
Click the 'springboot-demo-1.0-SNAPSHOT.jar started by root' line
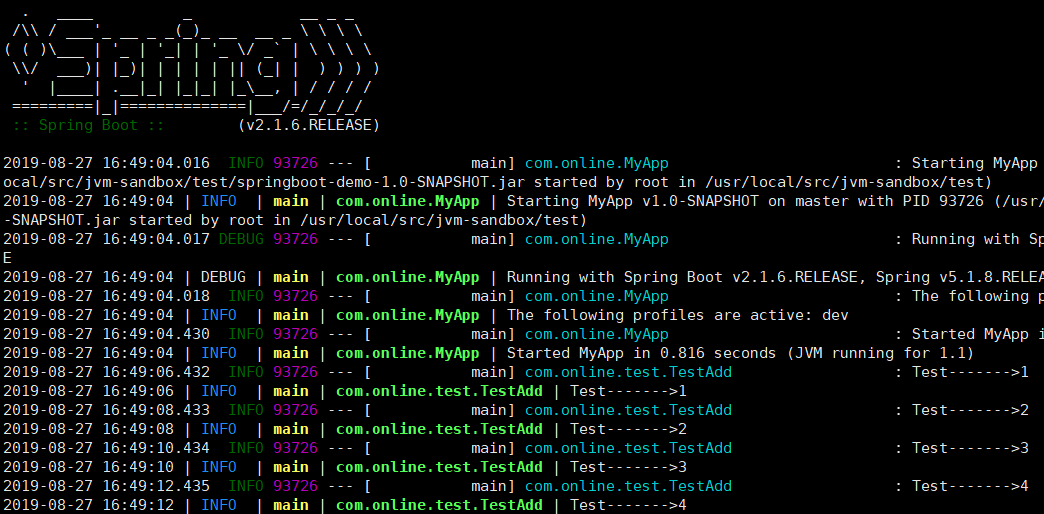(497, 182)
